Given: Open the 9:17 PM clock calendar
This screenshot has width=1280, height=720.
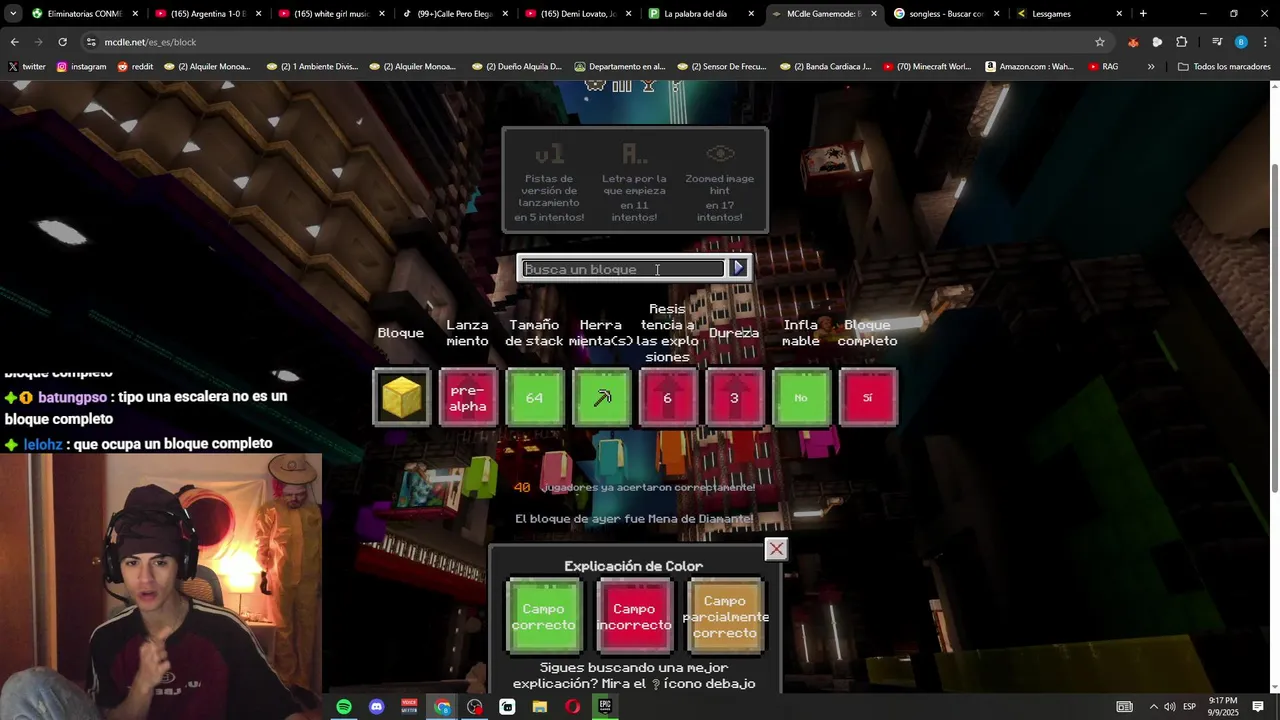Looking at the screenshot, I should 1223,707.
